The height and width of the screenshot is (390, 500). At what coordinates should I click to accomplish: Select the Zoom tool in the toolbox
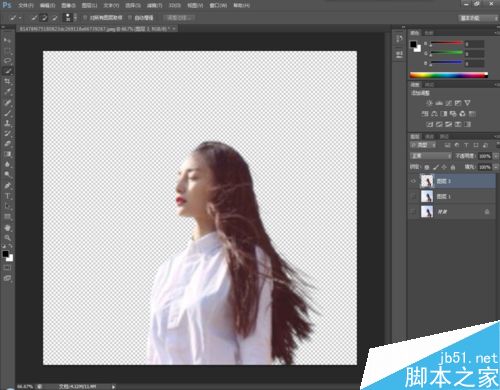7,238
